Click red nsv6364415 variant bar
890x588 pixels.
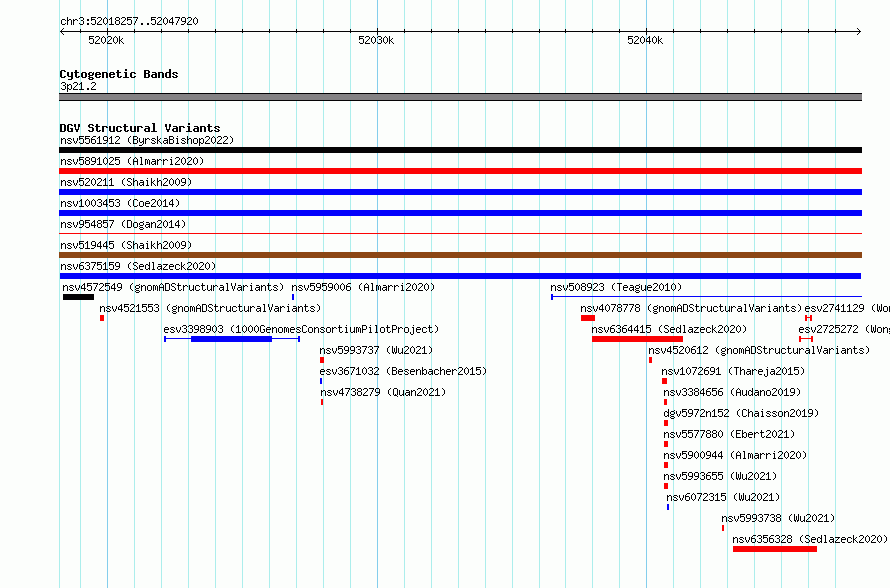click(x=637, y=339)
